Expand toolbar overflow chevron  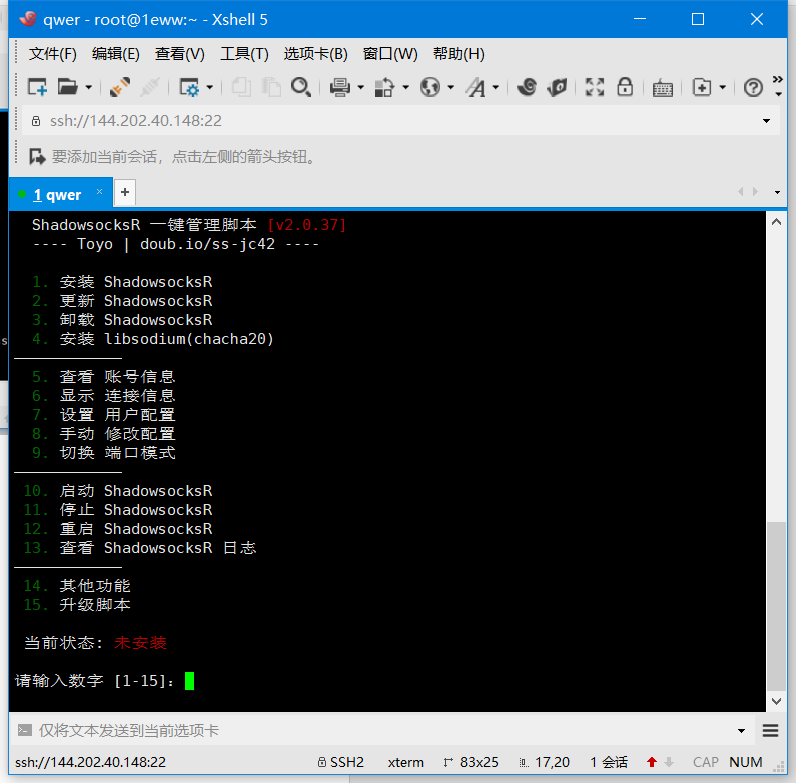click(777, 80)
